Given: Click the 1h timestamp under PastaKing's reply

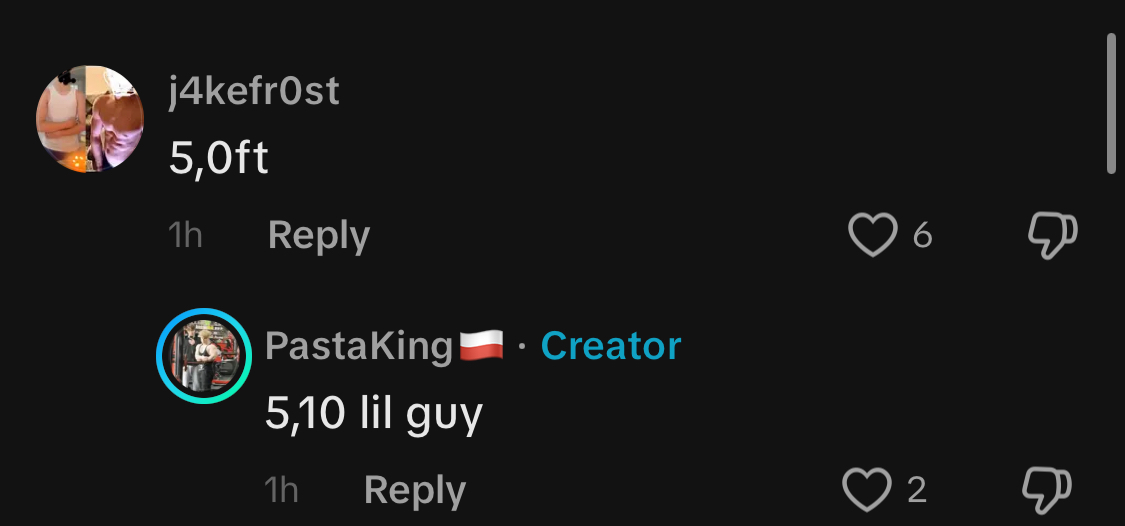Looking at the screenshot, I should (x=281, y=491).
